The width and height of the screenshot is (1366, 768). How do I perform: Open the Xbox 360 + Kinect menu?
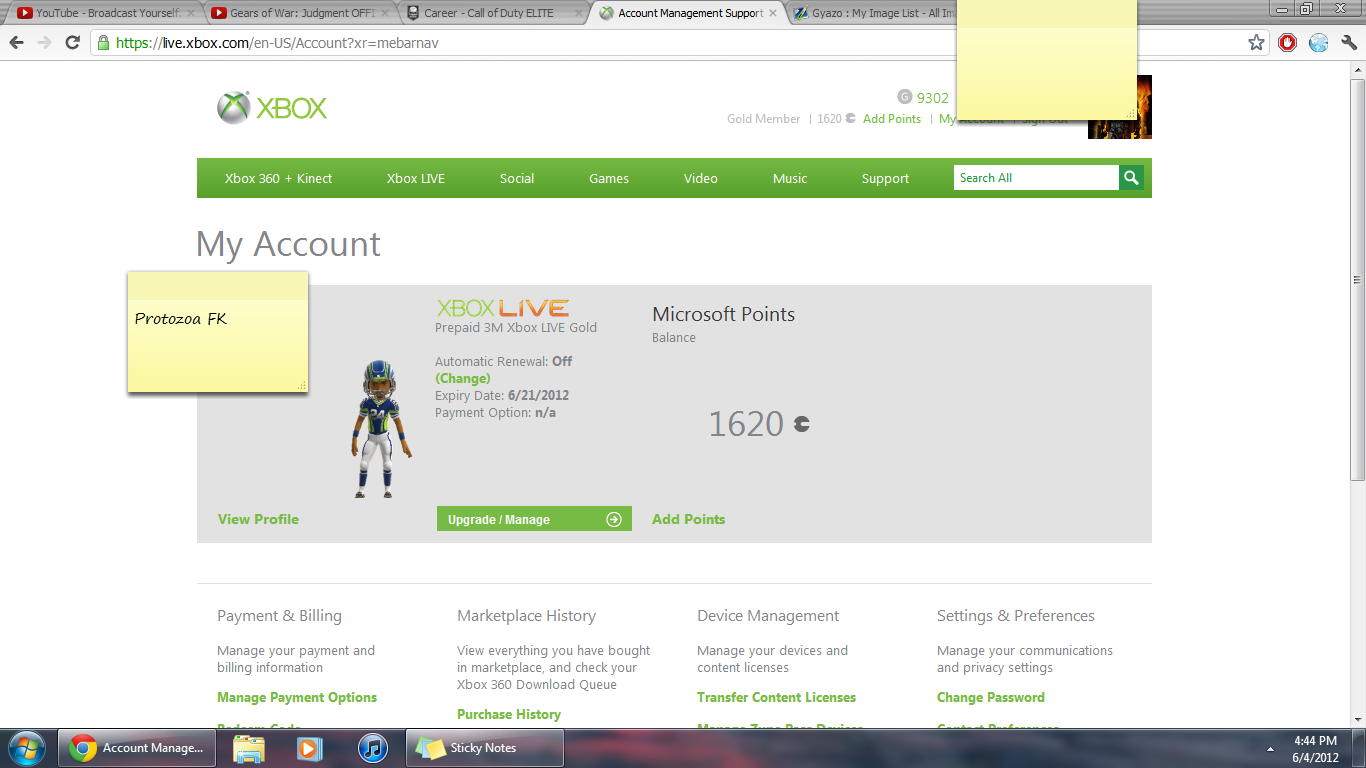(278, 178)
